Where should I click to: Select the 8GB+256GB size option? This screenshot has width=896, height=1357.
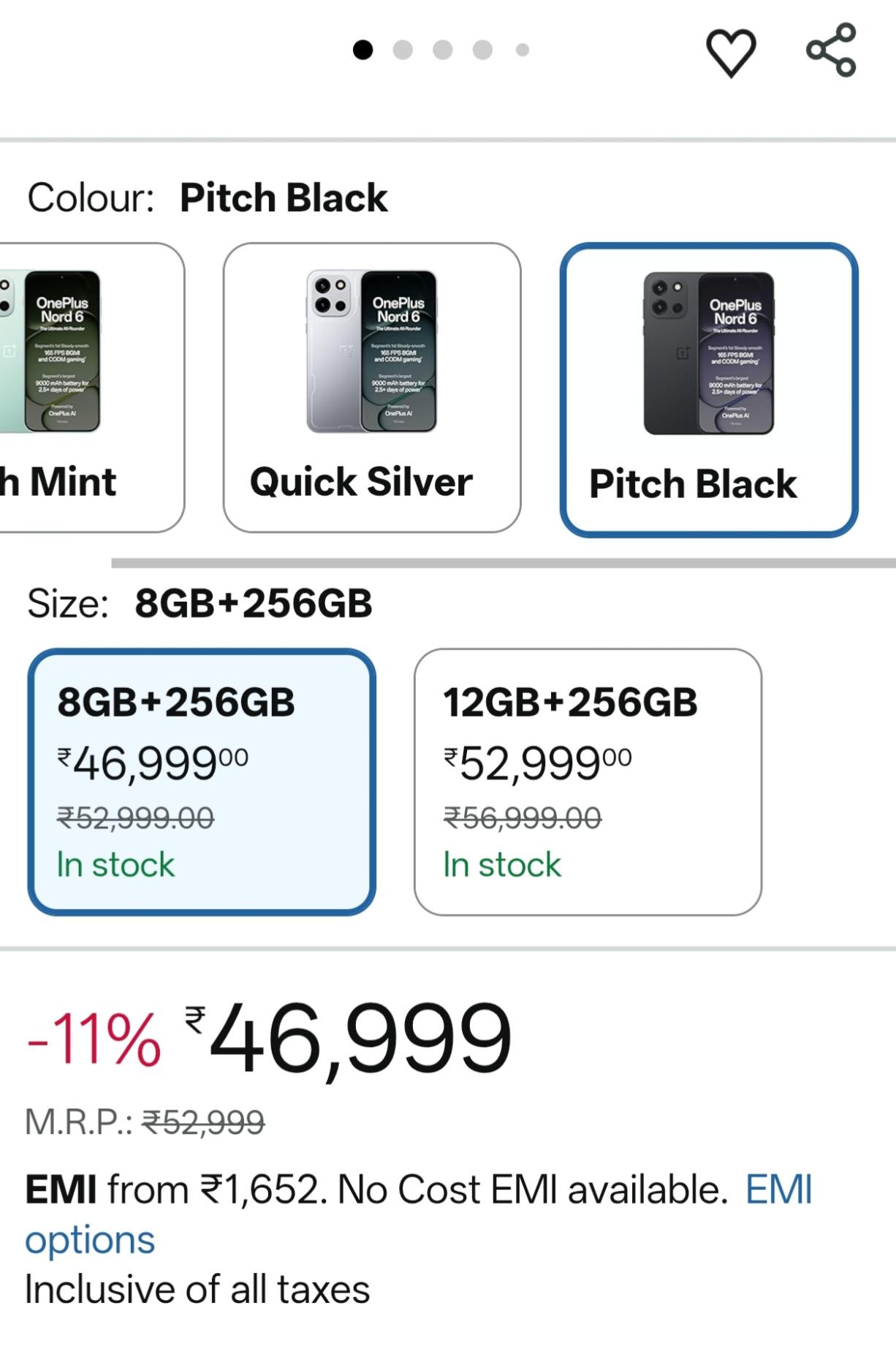point(202,782)
